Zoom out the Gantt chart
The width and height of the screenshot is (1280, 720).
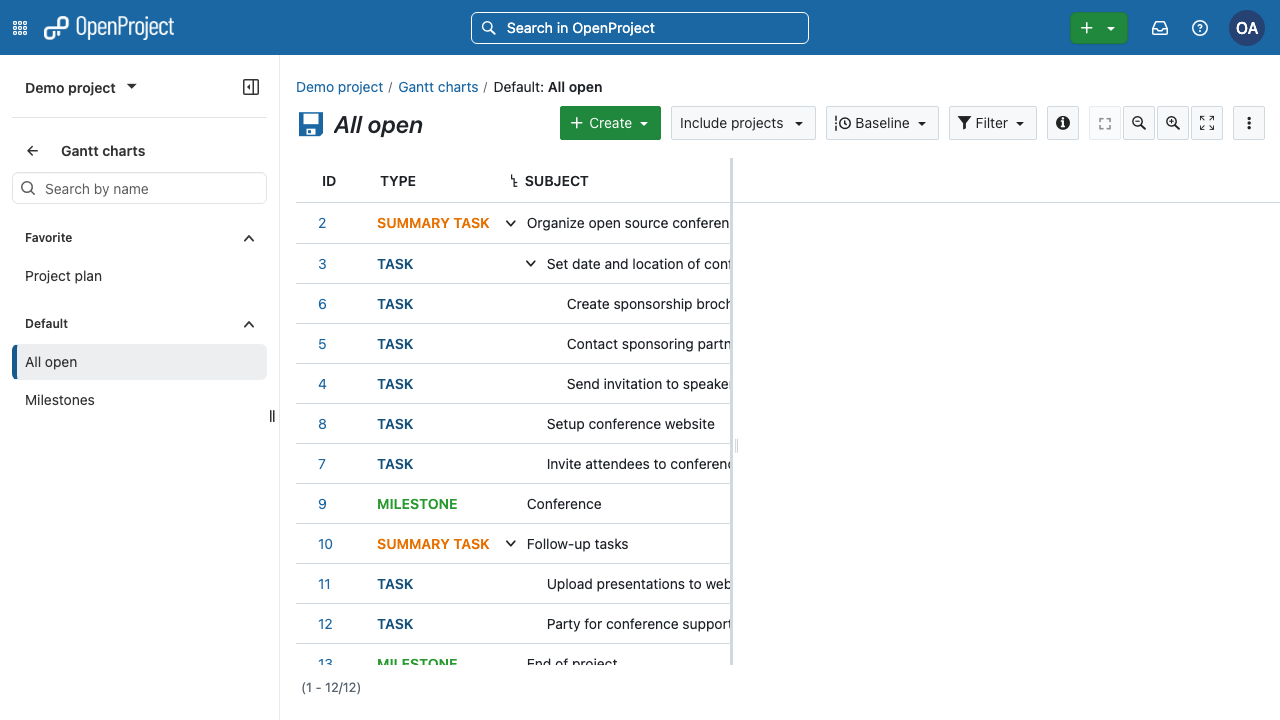1139,123
